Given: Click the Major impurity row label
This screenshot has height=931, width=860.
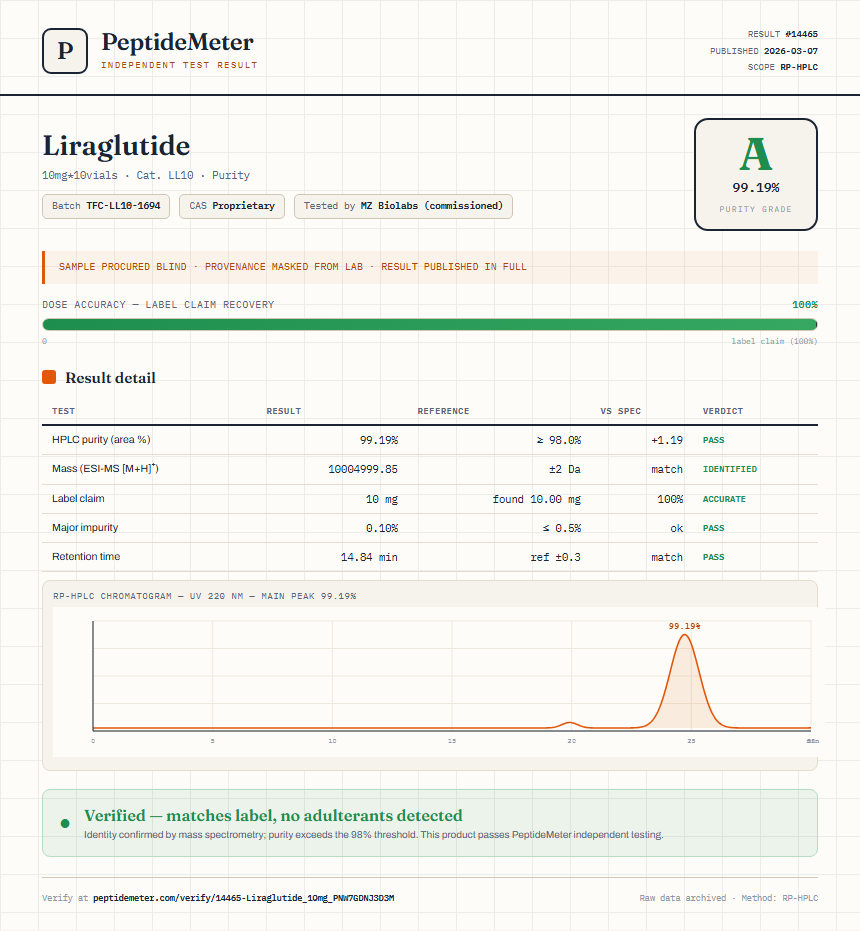Looking at the screenshot, I should pyautogui.click(x=85, y=527).
